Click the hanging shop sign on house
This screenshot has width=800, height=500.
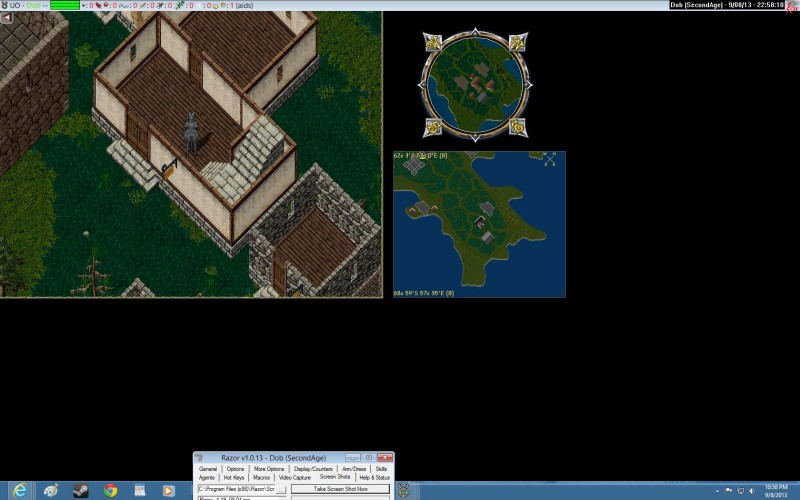(x=169, y=168)
